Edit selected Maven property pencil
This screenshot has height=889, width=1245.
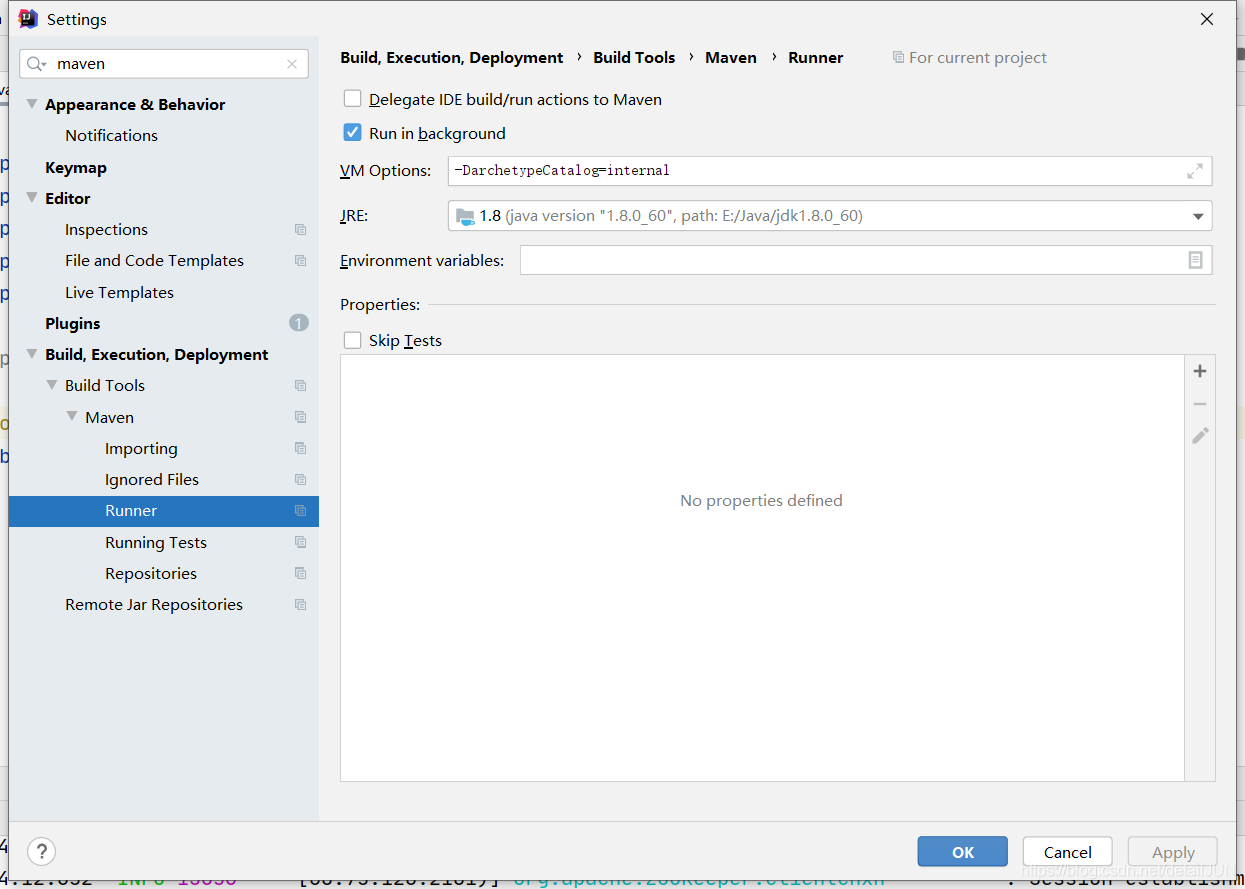tap(1200, 436)
